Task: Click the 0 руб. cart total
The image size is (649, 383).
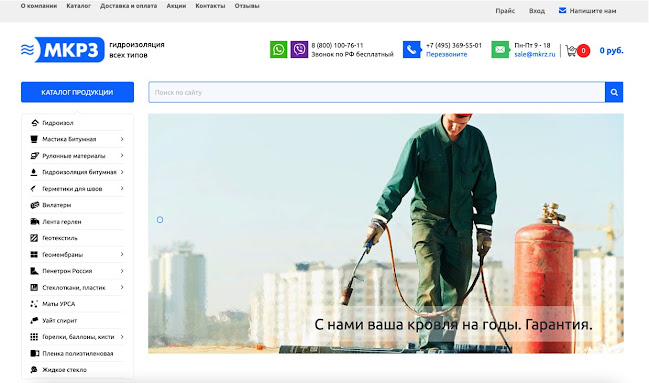Action: [x=611, y=51]
